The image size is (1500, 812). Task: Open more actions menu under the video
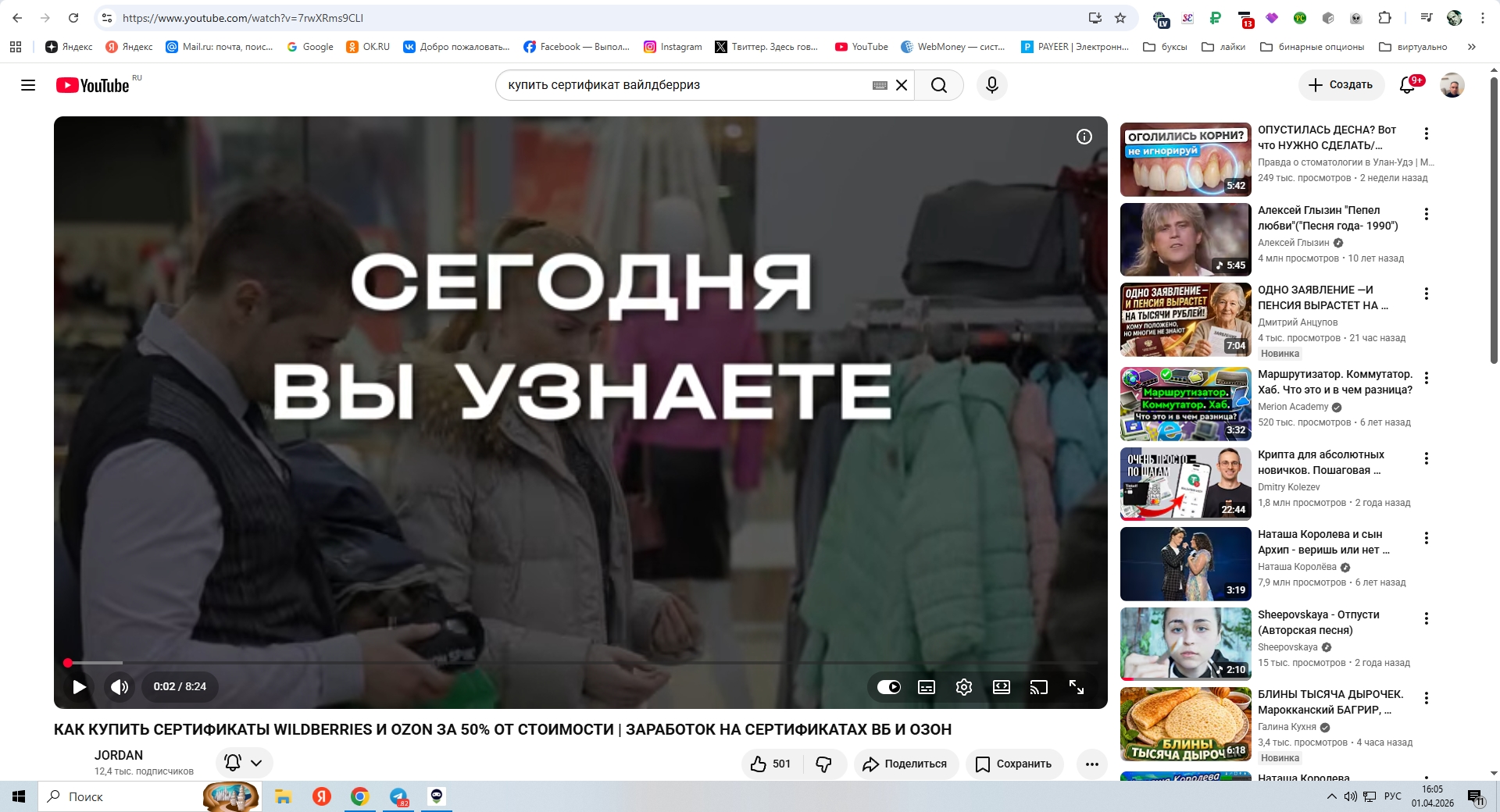tap(1091, 764)
